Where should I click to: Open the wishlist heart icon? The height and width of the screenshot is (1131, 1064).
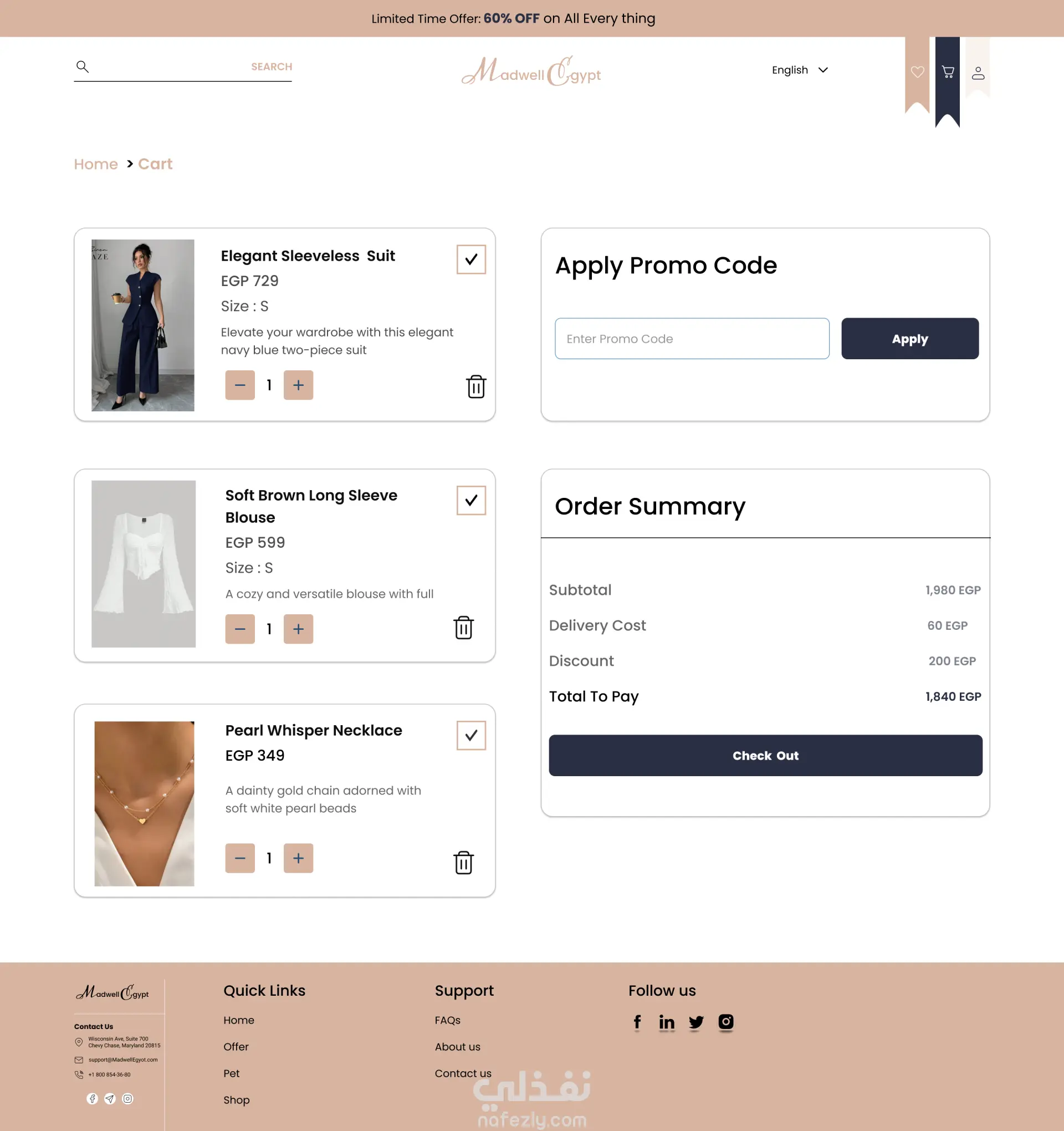tap(917, 72)
